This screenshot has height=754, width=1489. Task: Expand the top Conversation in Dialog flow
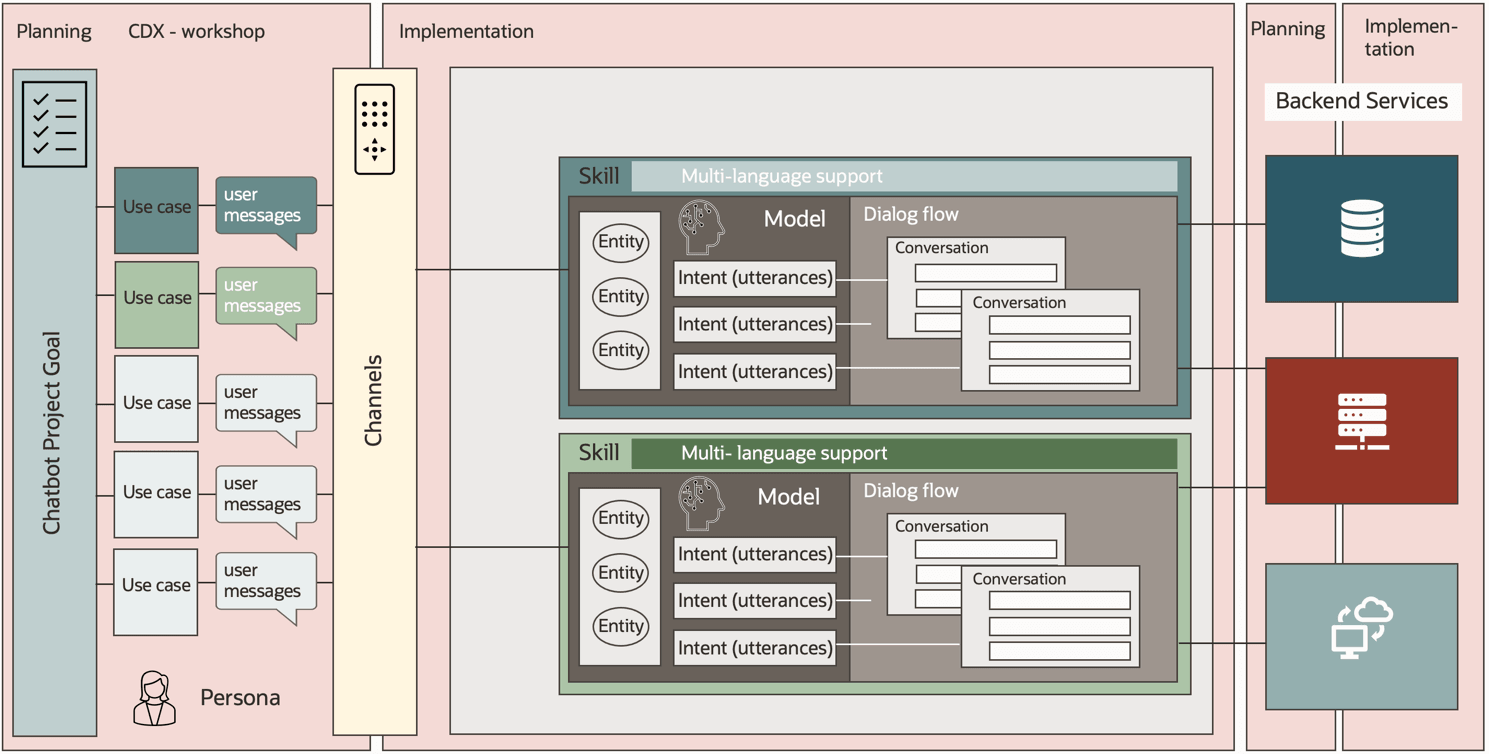(941, 248)
